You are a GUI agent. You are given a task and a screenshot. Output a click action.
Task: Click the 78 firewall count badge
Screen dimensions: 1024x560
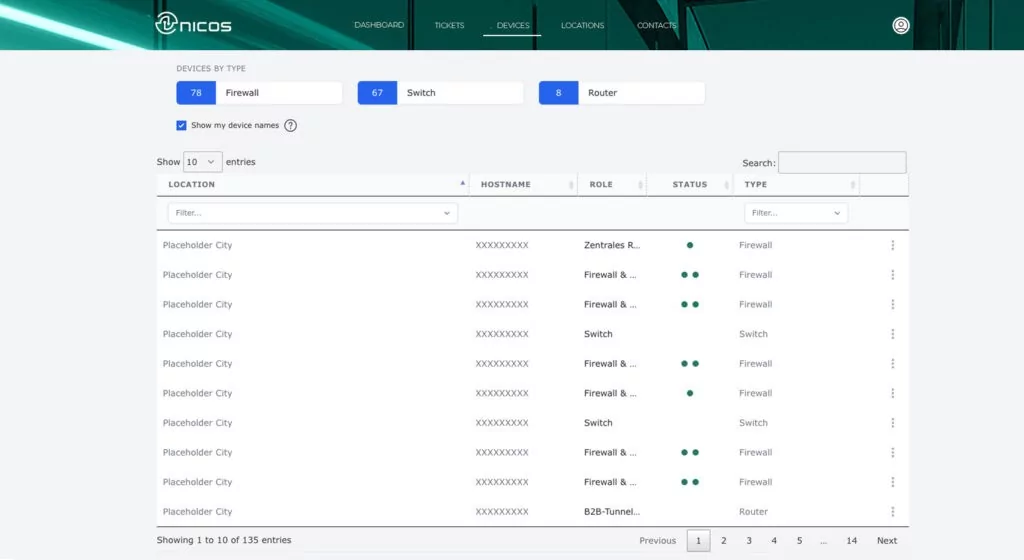tap(196, 93)
